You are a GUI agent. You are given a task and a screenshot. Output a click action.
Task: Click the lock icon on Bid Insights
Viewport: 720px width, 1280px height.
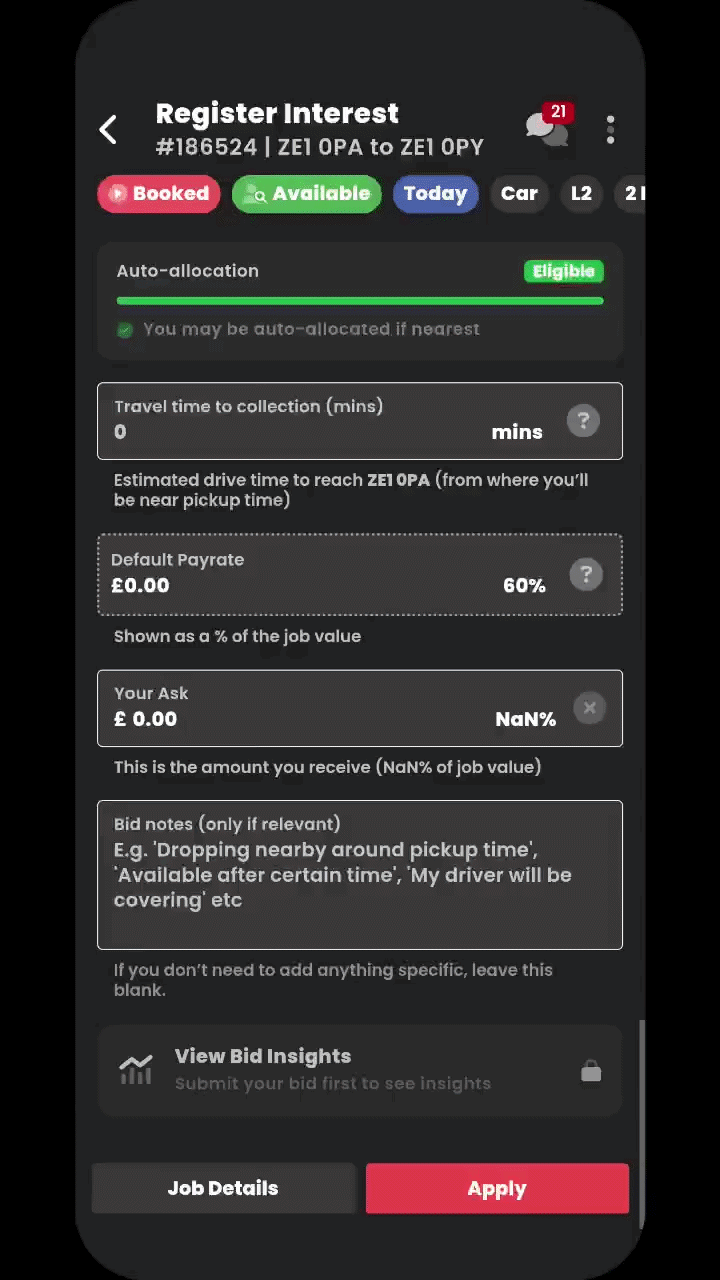point(591,1071)
